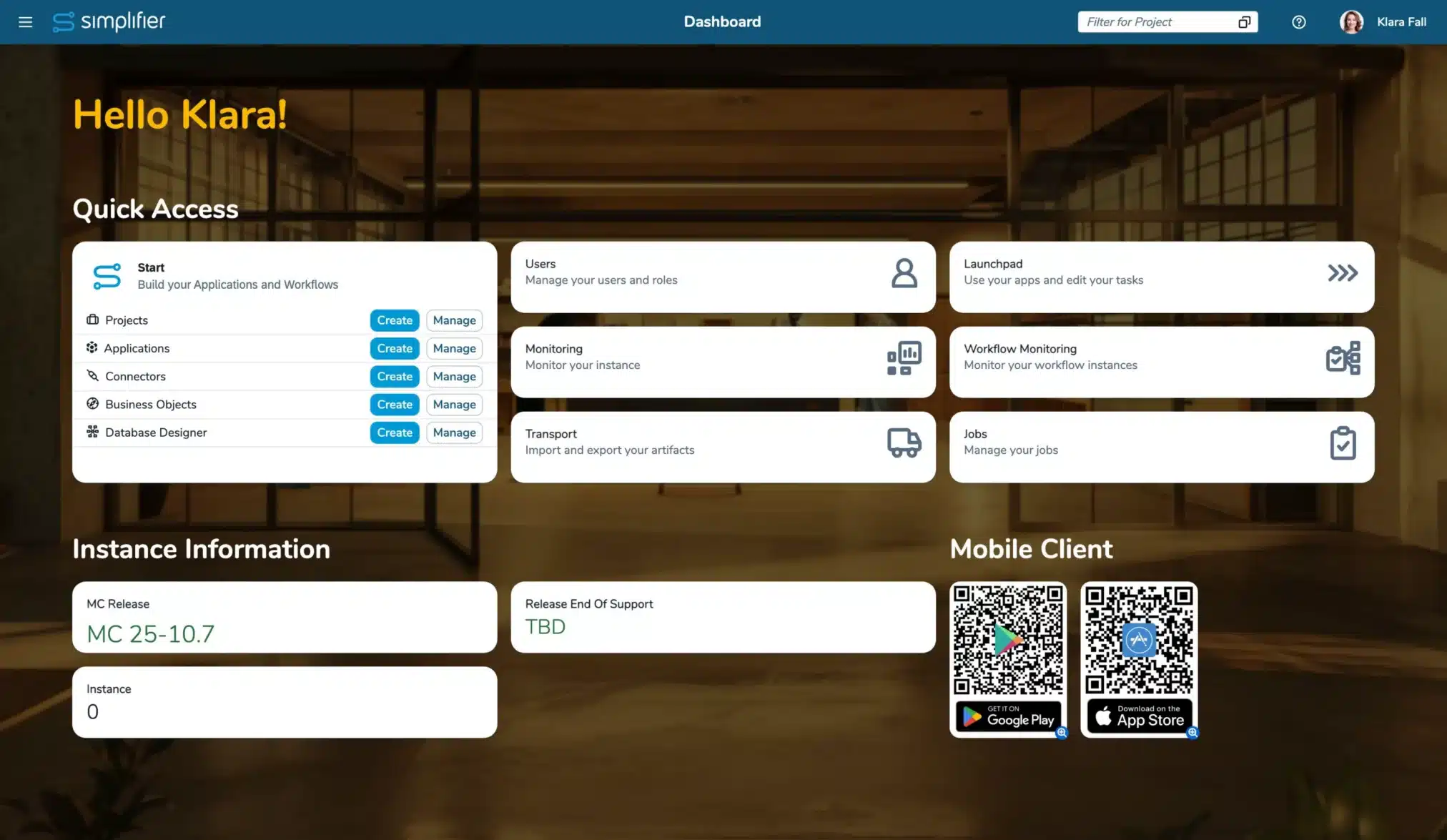Screen dimensions: 1447x840
Task: Open the hamburger navigation menu
Action: 26,22
